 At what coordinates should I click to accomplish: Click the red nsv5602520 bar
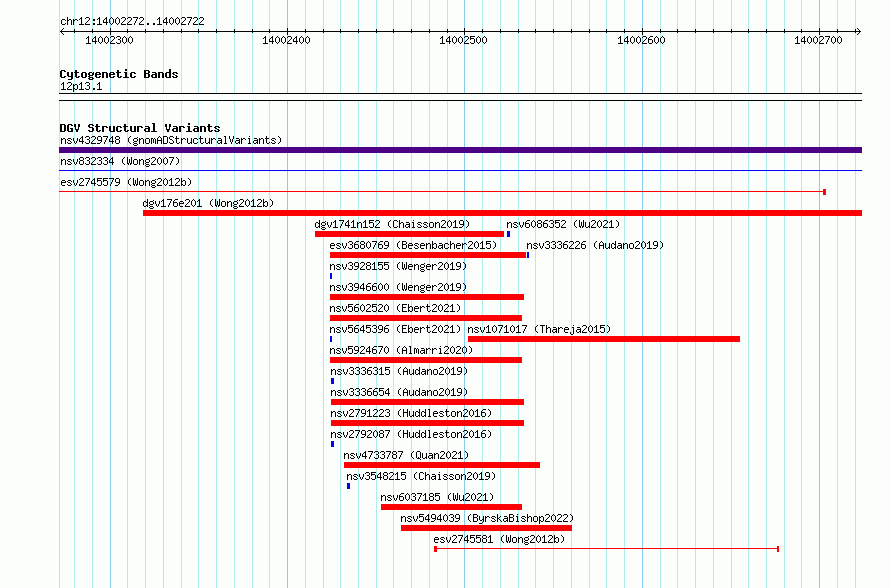tap(426, 318)
